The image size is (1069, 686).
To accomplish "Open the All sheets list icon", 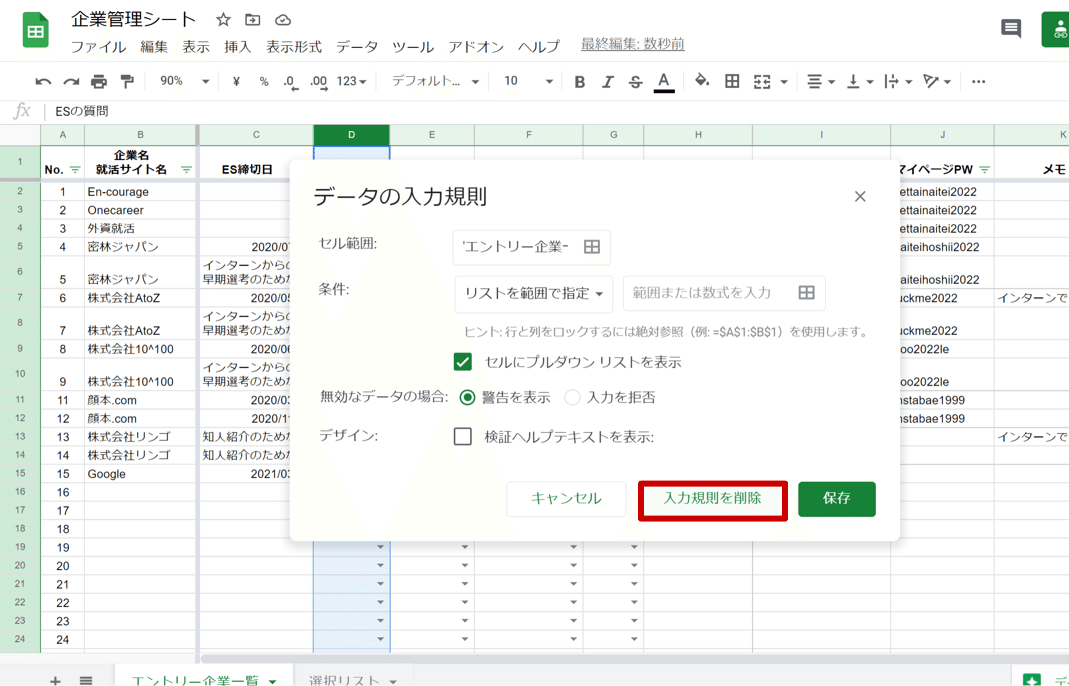I will [x=86, y=680].
